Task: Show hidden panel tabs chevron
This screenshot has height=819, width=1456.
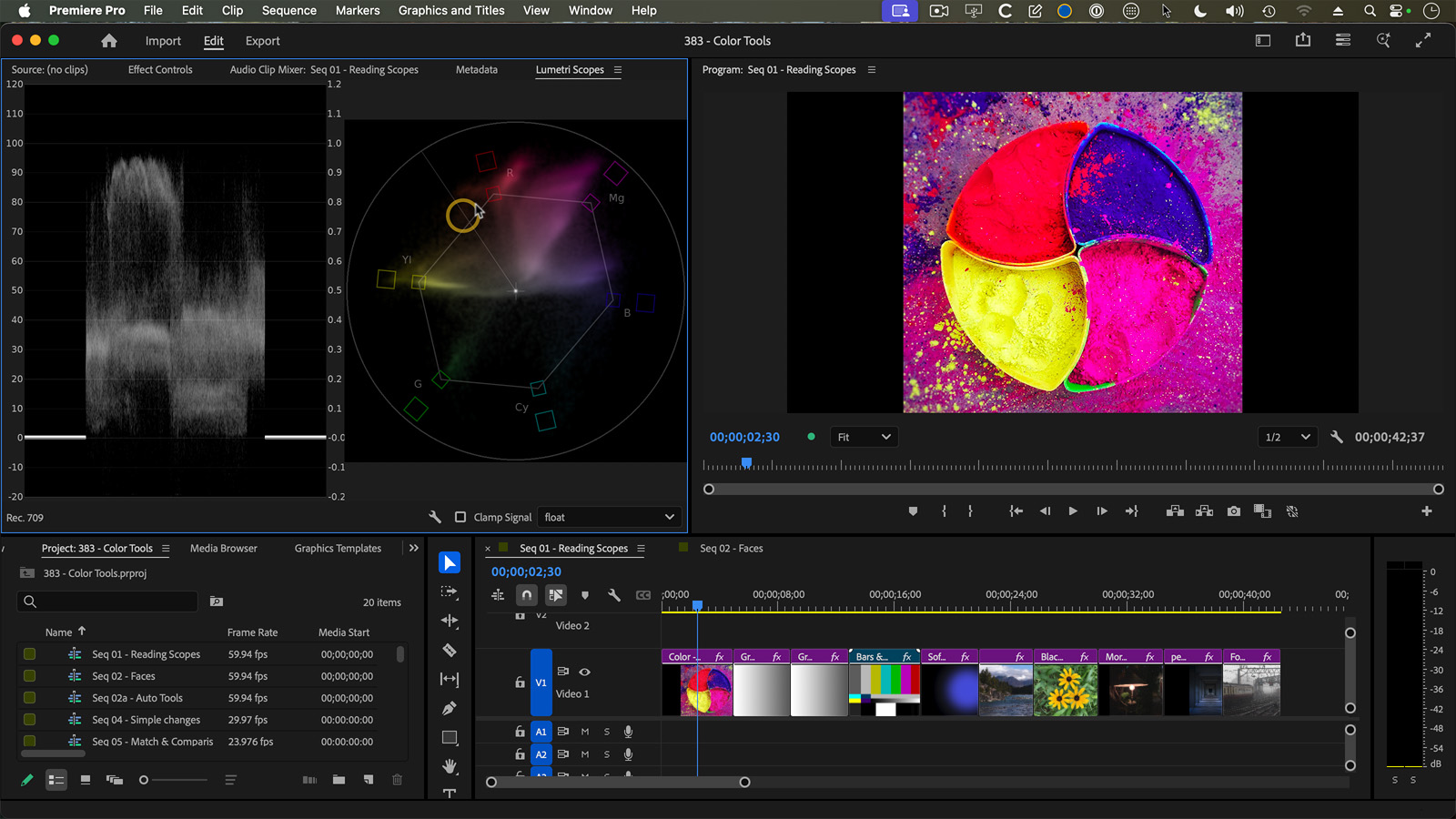Action: point(414,548)
